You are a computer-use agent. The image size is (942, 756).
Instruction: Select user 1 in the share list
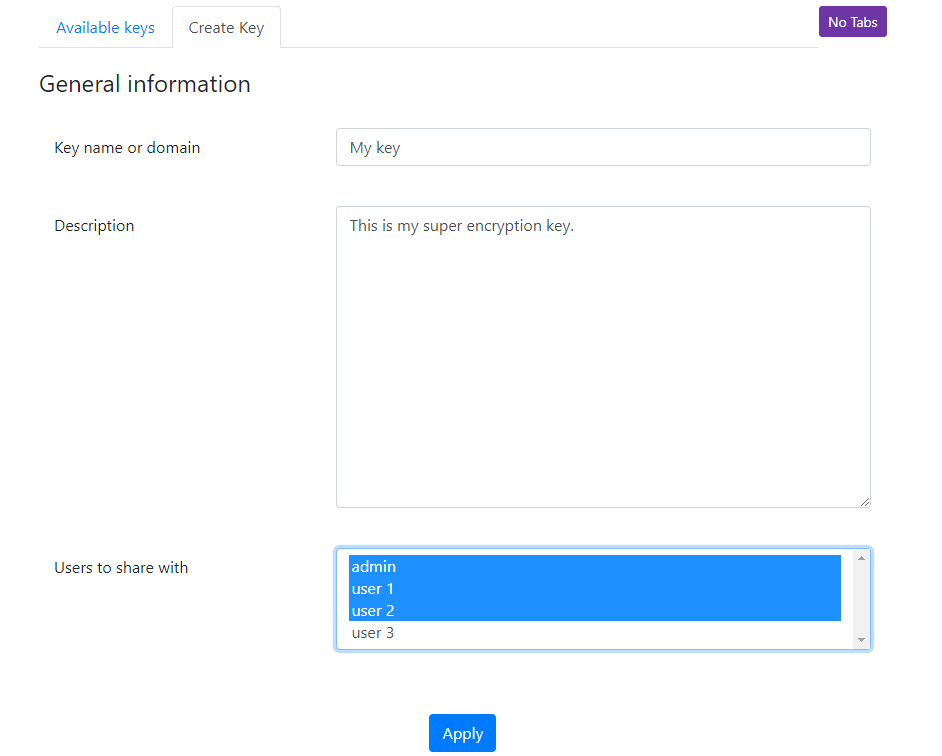(595, 589)
